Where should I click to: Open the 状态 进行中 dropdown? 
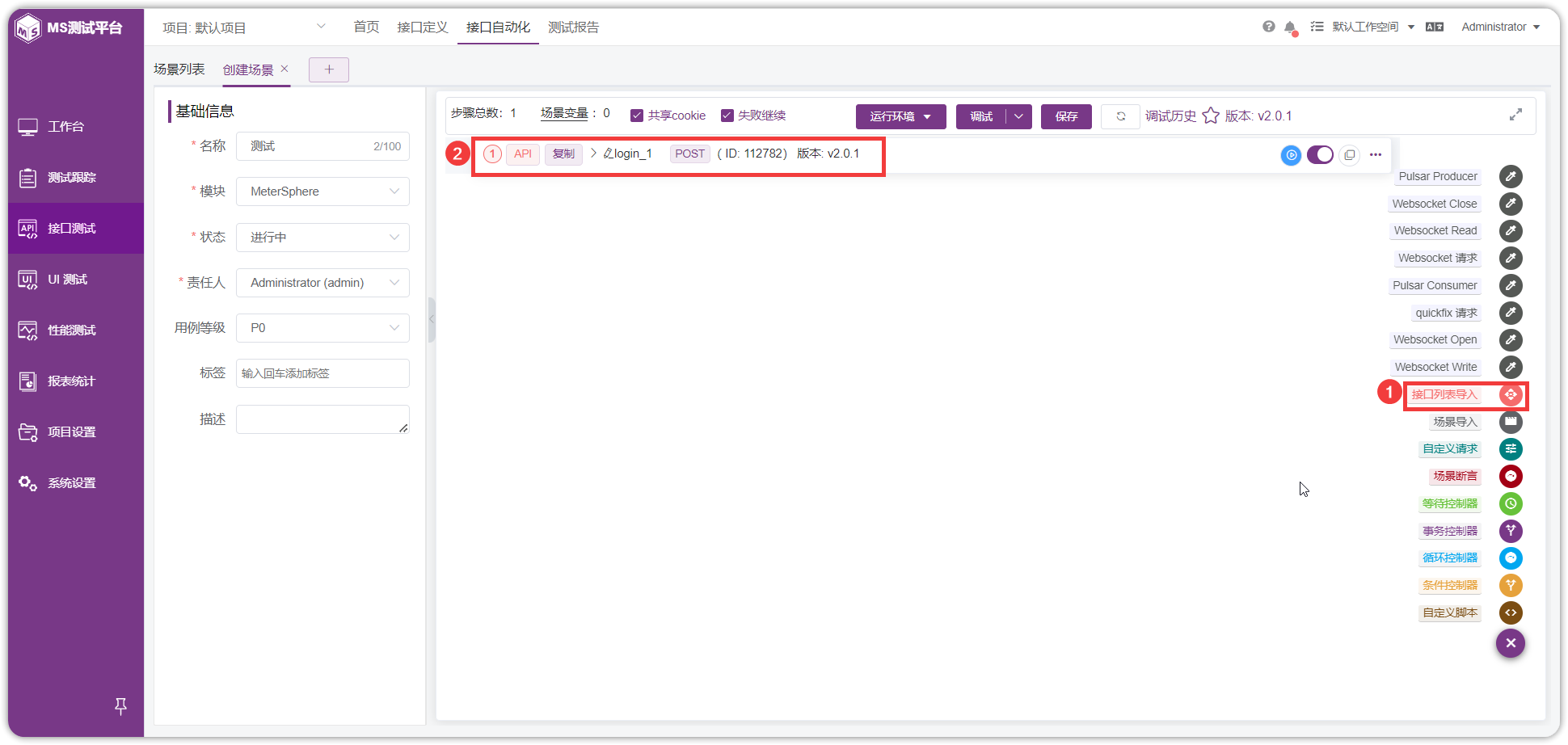pyautogui.click(x=322, y=238)
